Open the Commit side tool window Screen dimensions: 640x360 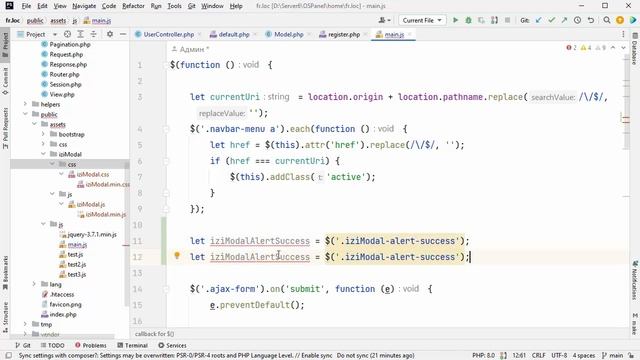click(x=5, y=81)
